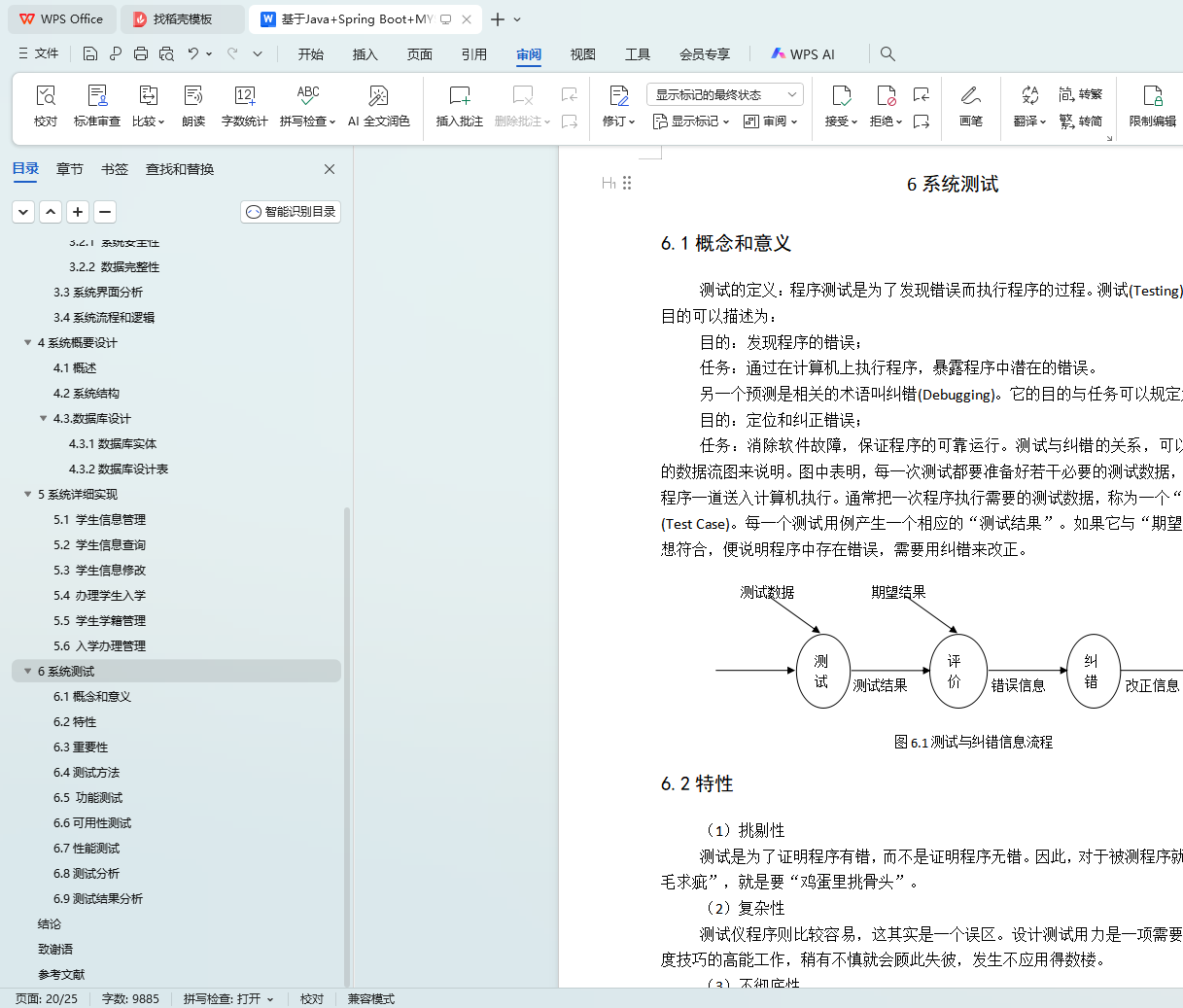Switch to the 插入 ribbon tab

(365, 54)
